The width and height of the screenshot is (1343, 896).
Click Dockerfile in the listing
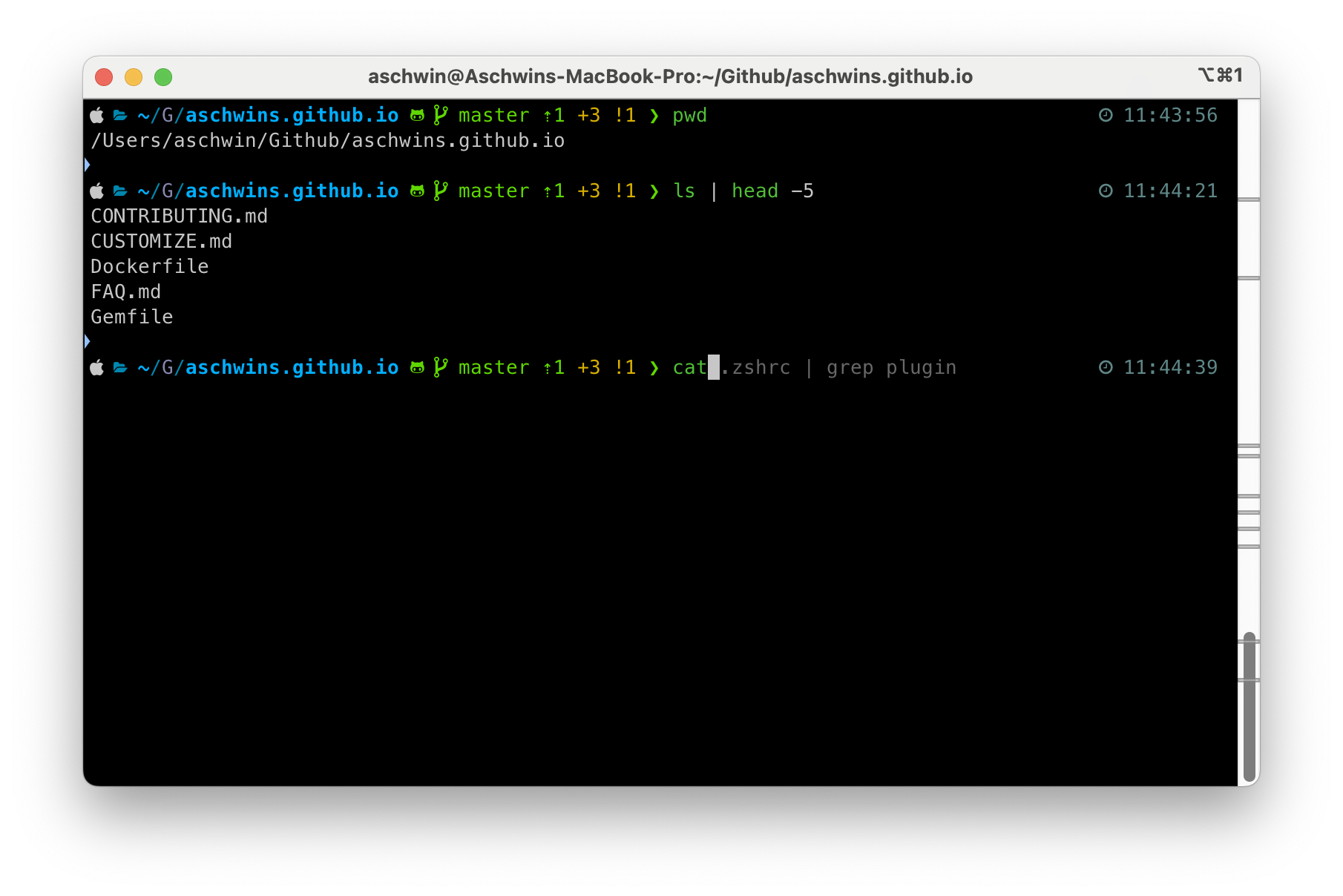149,267
